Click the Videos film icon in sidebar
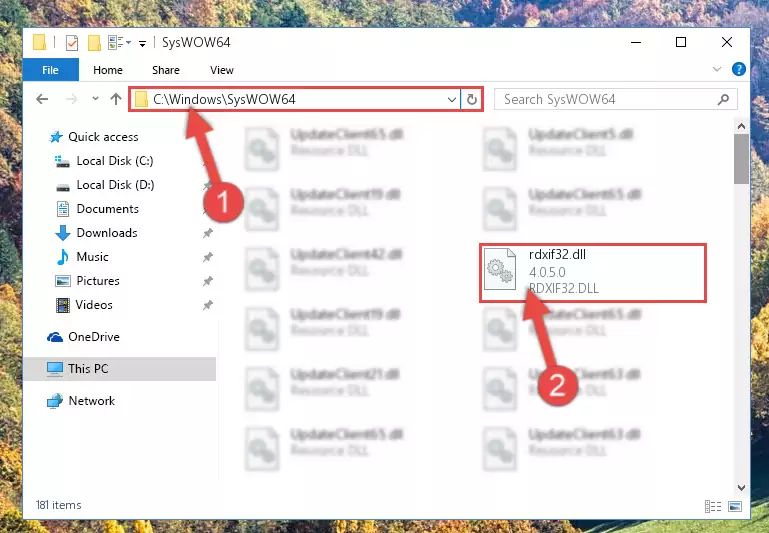The height and width of the screenshot is (533, 769). click(x=63, y=305)
